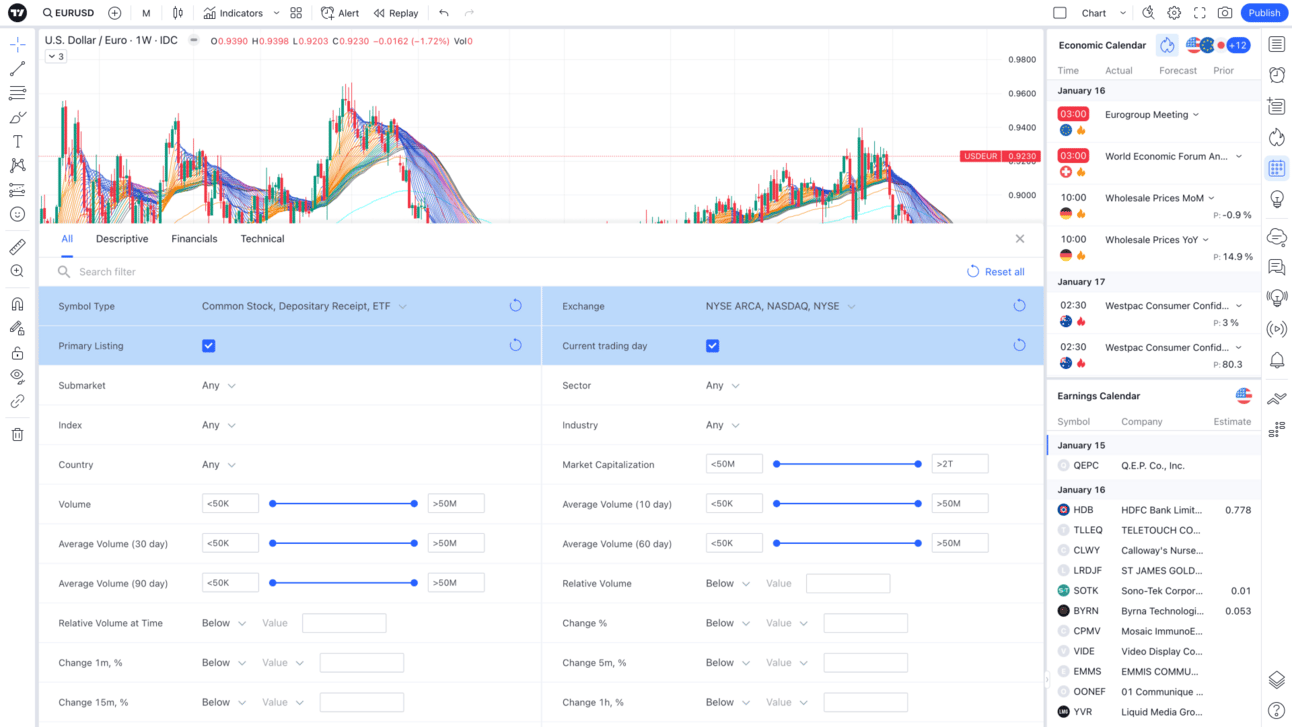Image resolution: width=1292 pixels, height=727 pixels.
Task: Enter fullscreen mode
Action: (1200, 13)
